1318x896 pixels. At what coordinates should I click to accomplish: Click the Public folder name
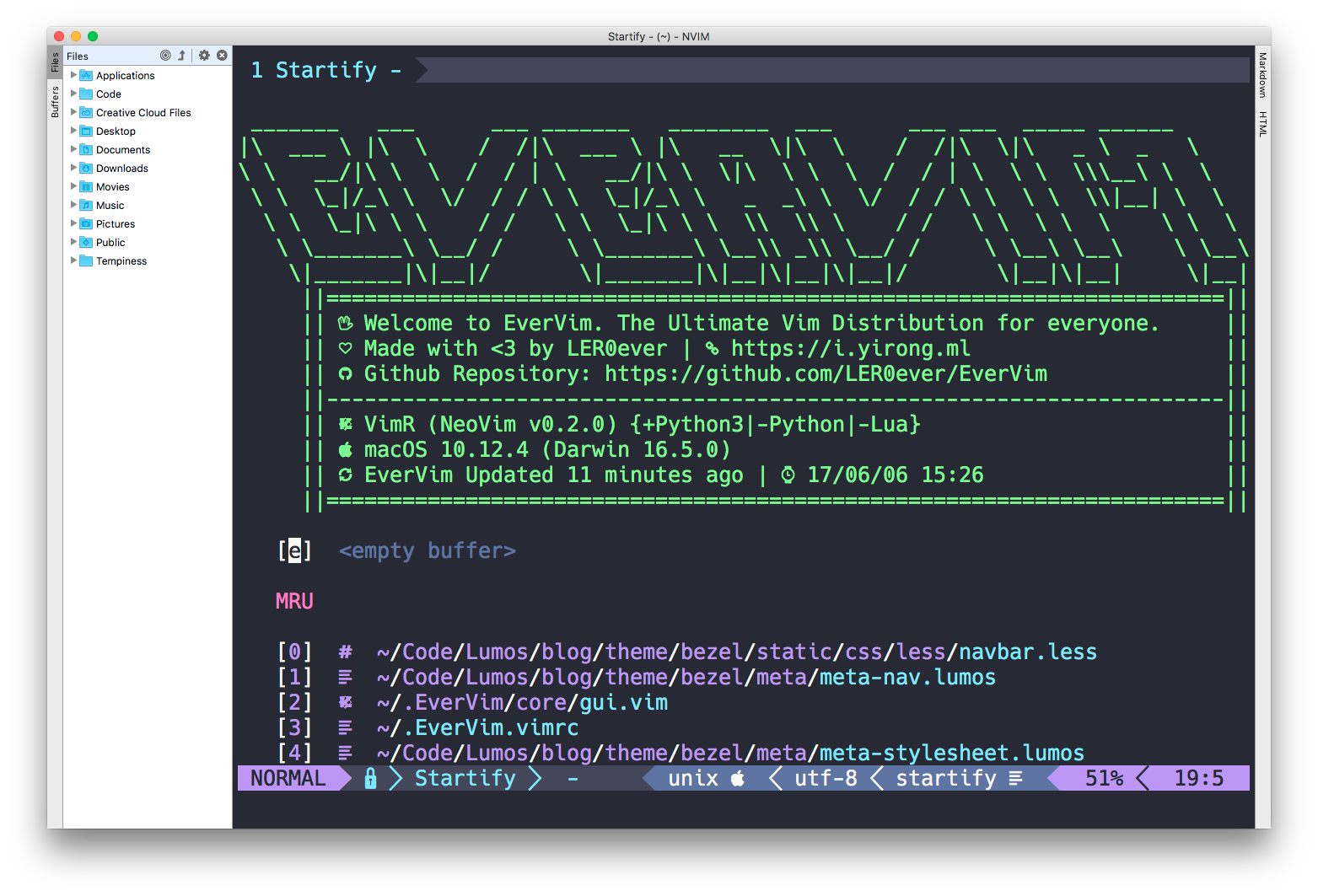(110, 243)
